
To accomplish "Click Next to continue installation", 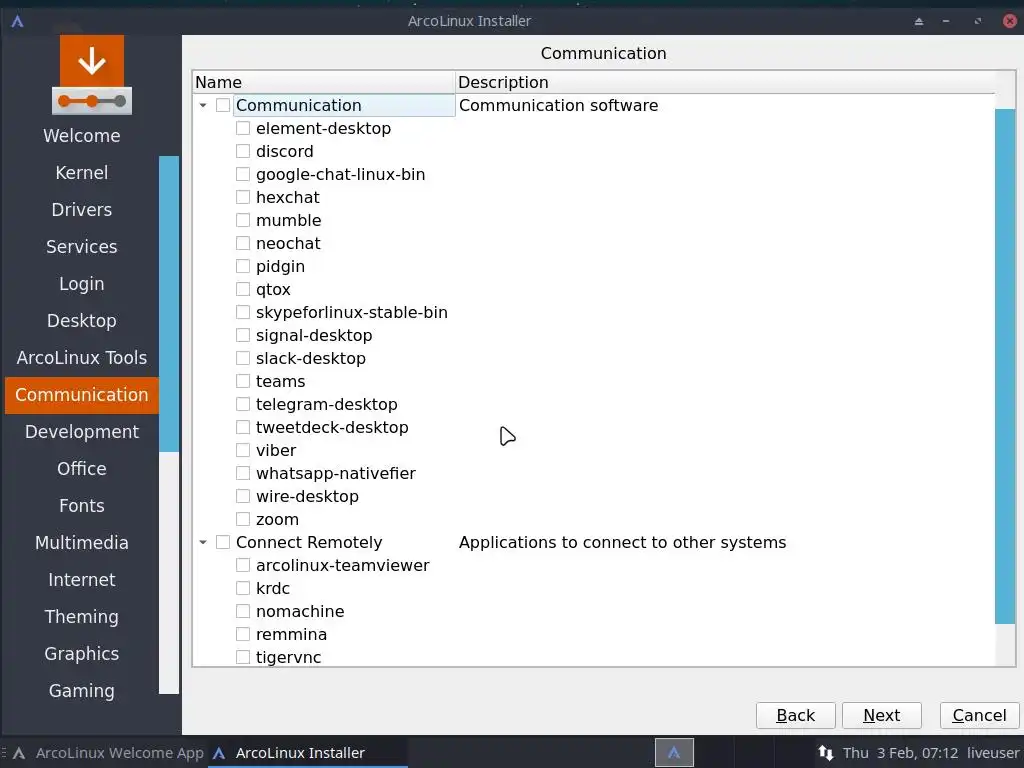I will pos(882,715).
